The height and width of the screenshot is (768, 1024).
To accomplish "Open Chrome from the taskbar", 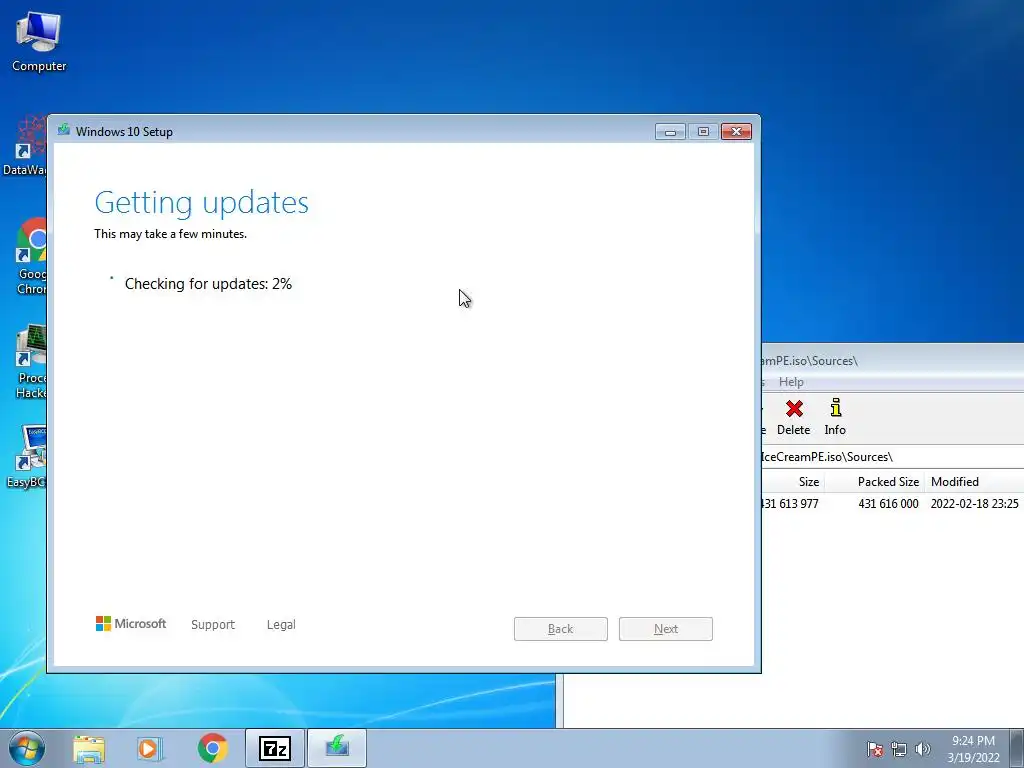I will point(212,748).
